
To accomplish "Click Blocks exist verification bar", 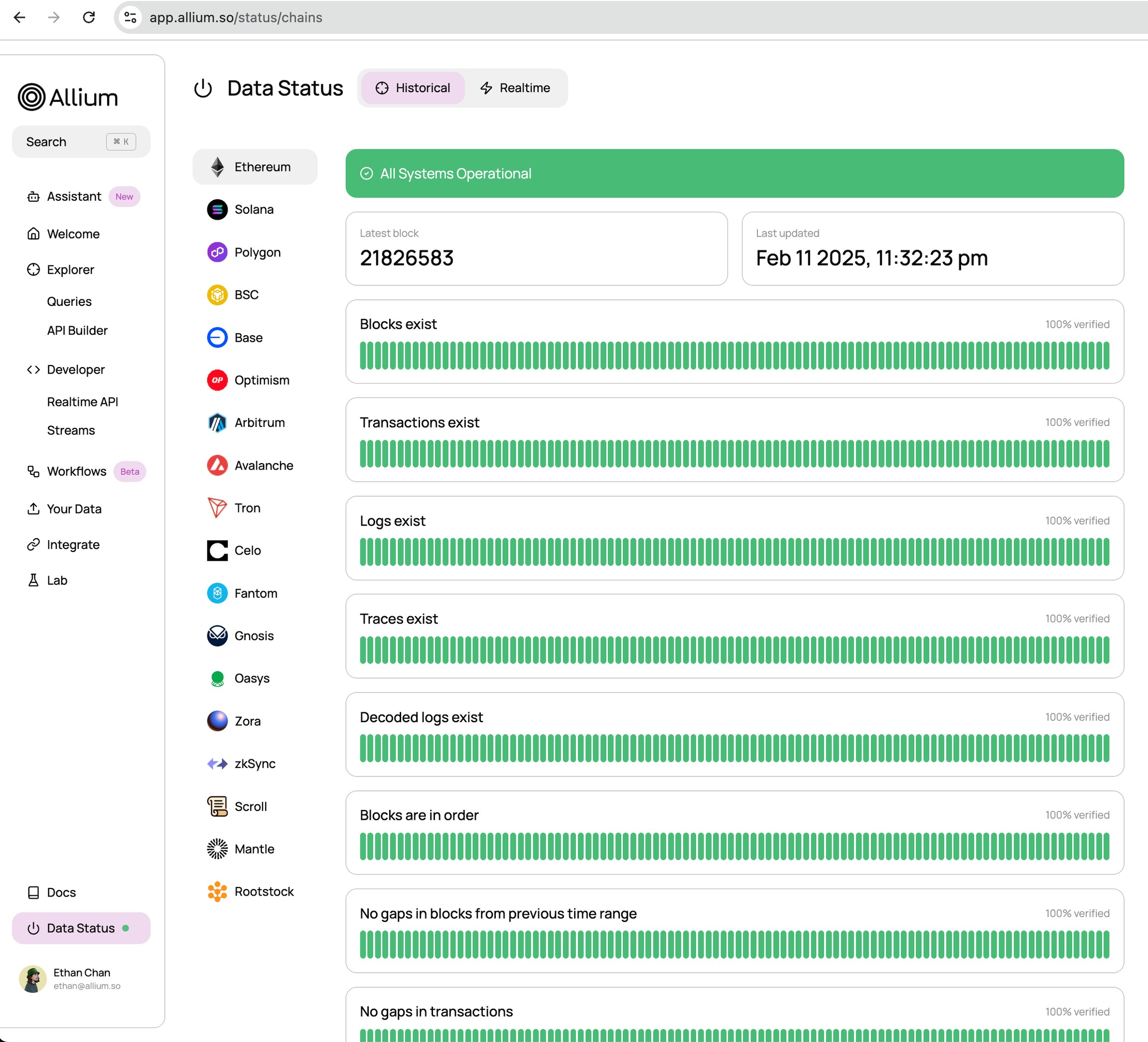I will pyautogui.click(x=734, y=356).
